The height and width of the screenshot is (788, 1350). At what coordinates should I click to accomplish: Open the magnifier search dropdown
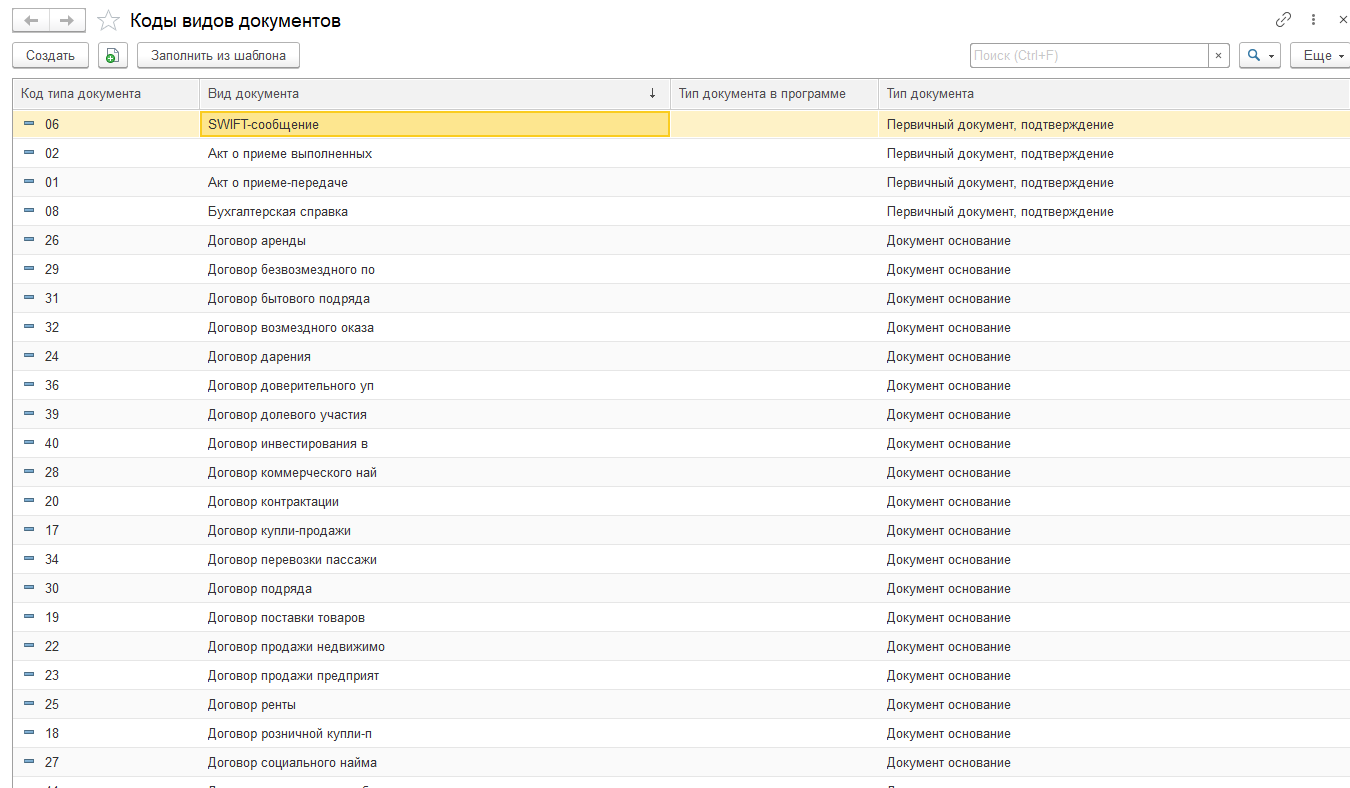(1260, 56)
